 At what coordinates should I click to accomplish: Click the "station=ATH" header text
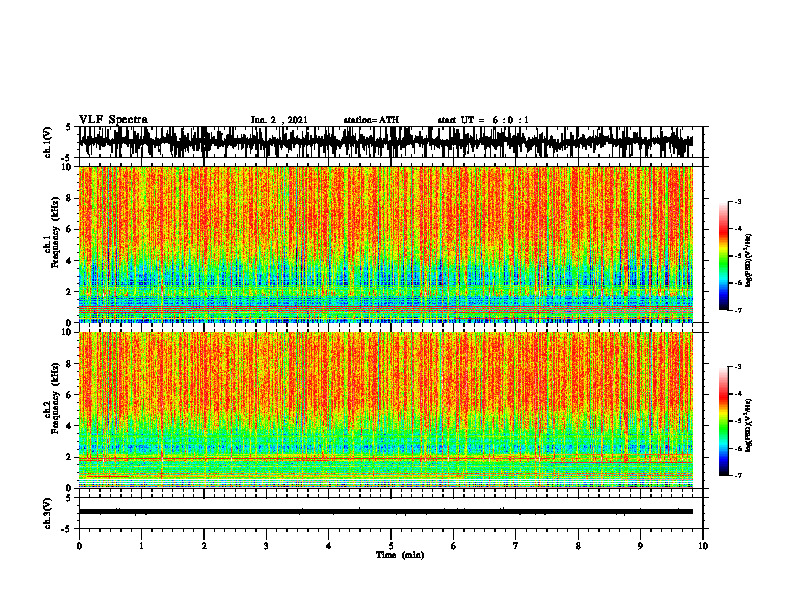[x=371, y=120]
